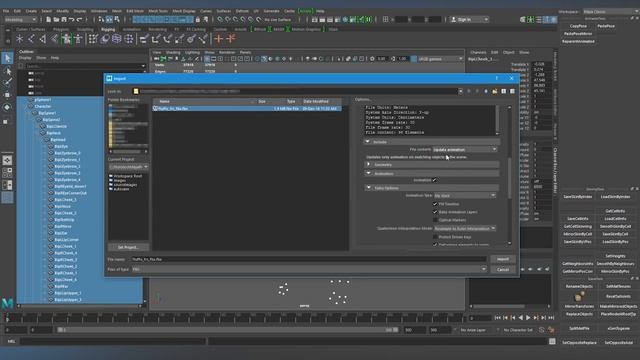This screenshot has height=360, width=640.
Task: Click the box icon under RenameObjects
Action: 579,296
